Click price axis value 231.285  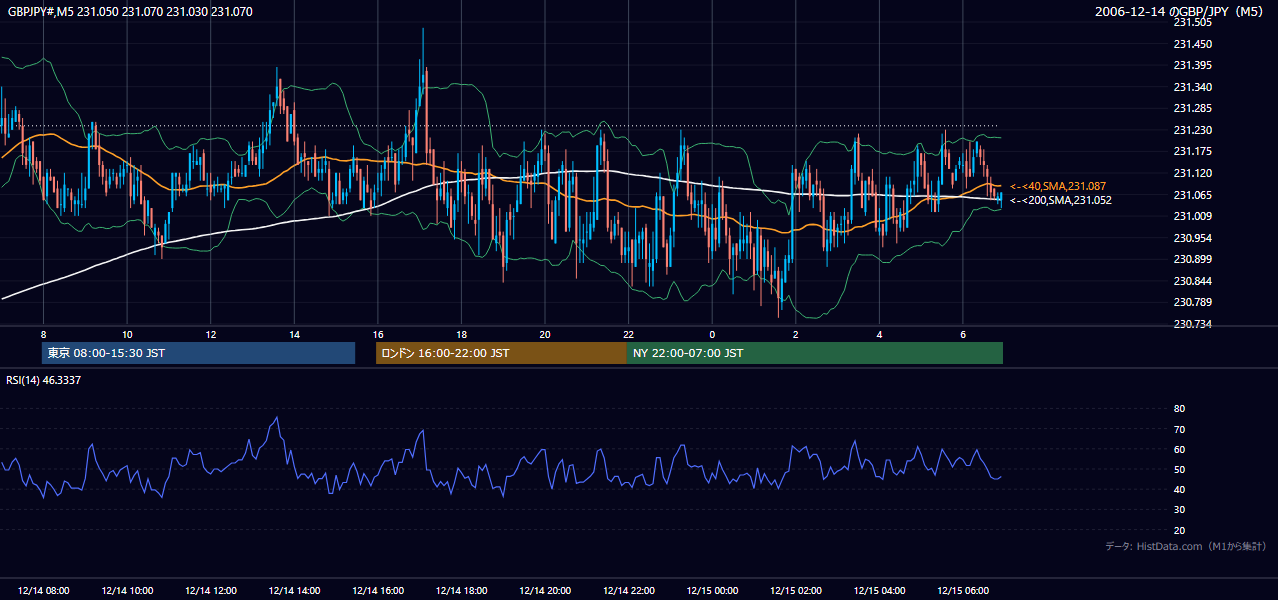point(1192,108)
